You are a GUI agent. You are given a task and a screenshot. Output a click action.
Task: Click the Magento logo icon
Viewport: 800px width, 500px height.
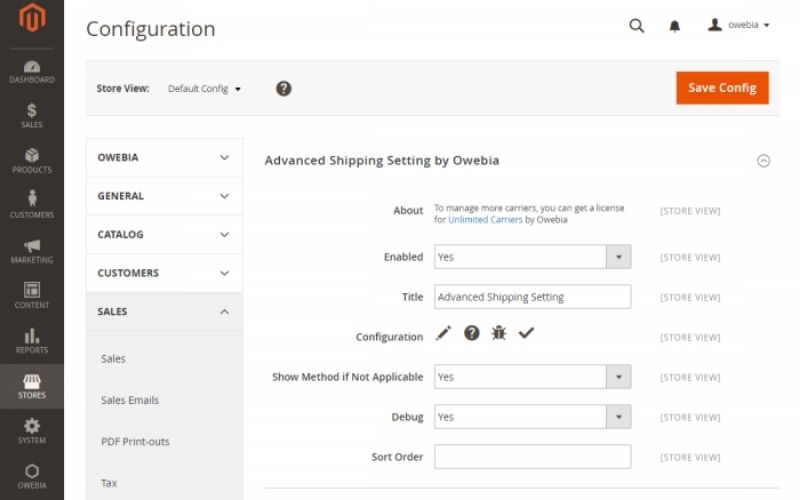[32, 17]
